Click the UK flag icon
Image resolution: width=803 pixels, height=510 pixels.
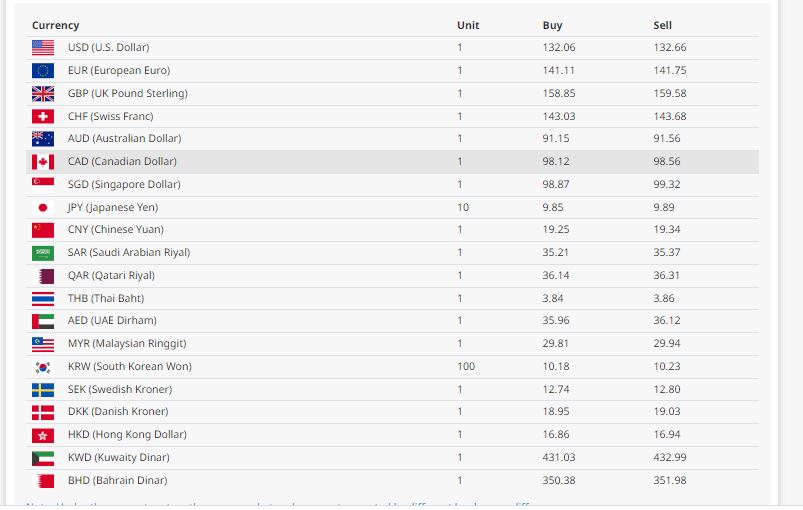pyautogui.click(x=43, y=93)
